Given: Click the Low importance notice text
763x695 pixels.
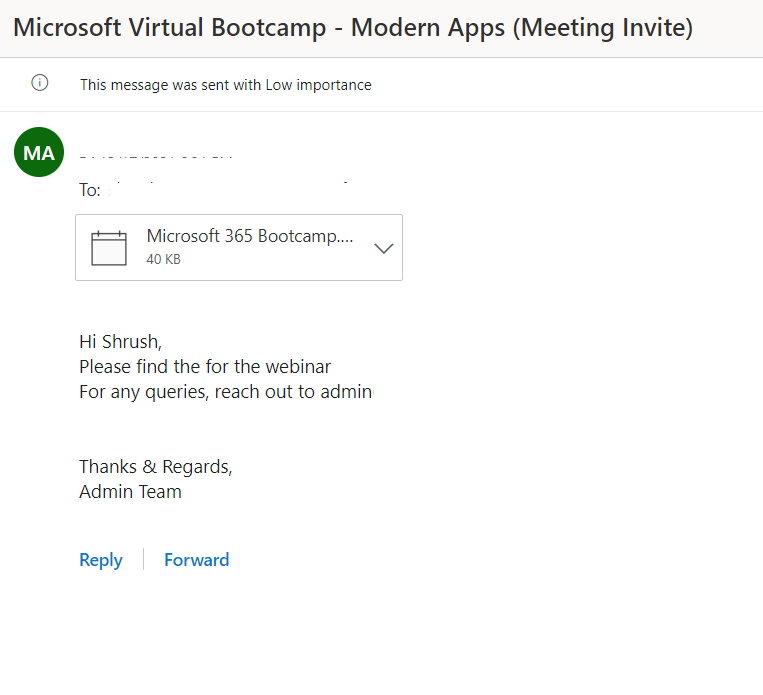Looking at the screenshot, I should [x=226, y=85].
